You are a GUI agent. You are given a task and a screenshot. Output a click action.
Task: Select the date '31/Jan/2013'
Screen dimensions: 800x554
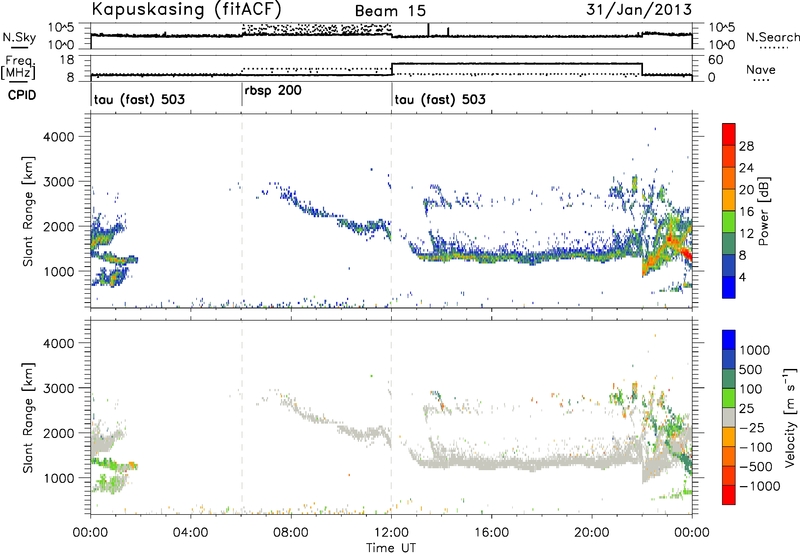point(639,9)
